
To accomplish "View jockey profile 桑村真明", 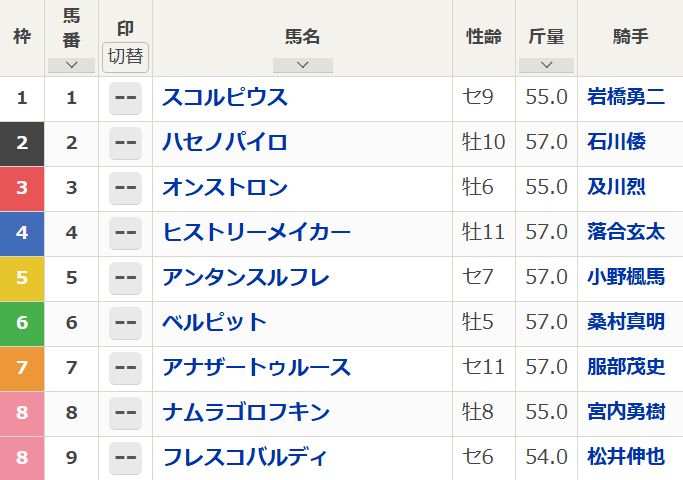I will click(x=626, y=322).
